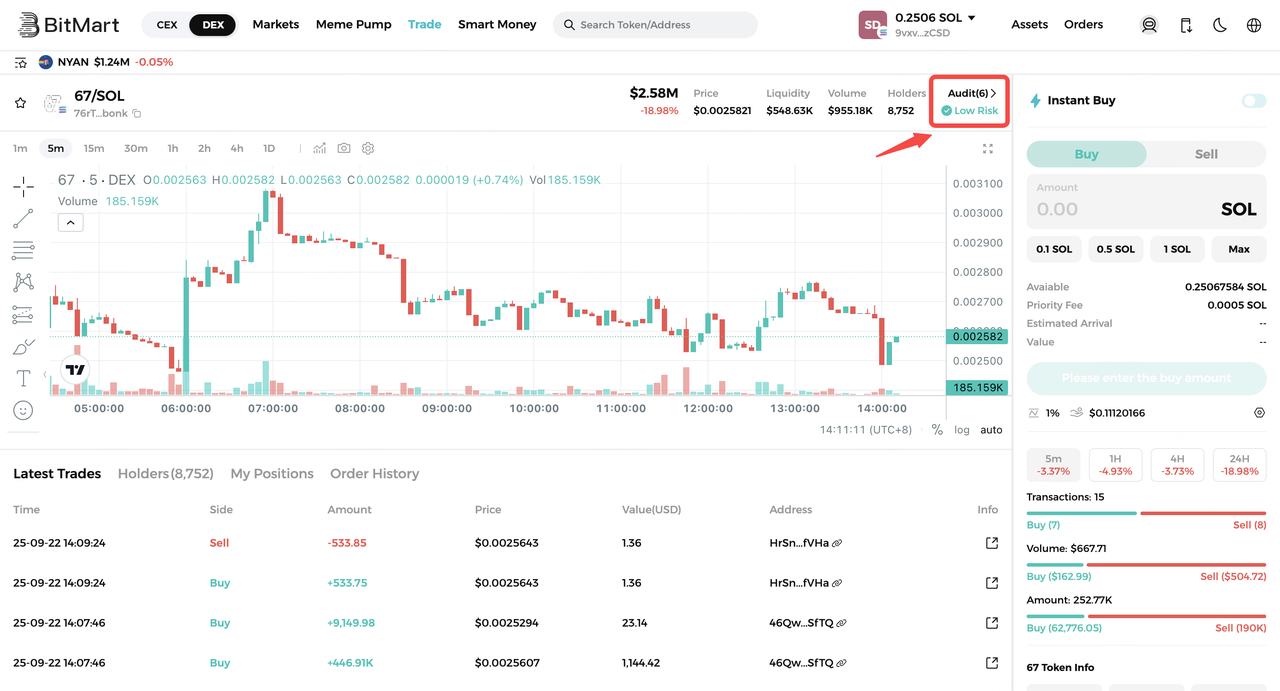Switch to Order History tab

pos(375,474)
